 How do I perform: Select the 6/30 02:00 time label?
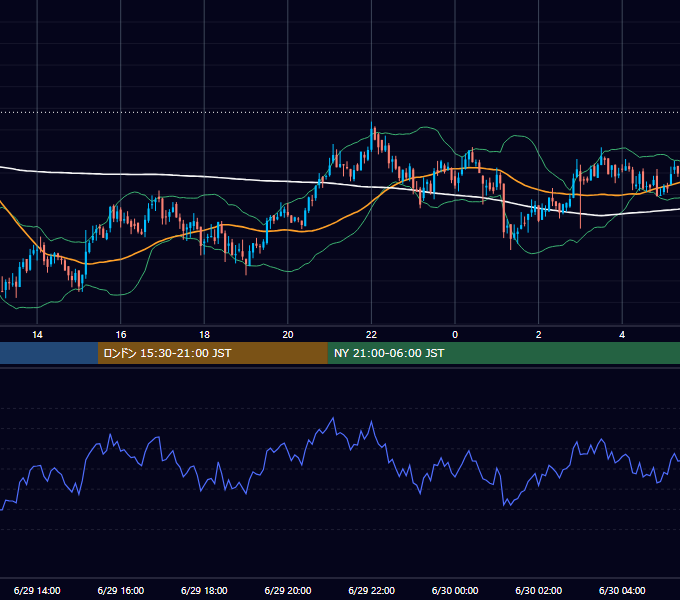[x=539, y=590]
